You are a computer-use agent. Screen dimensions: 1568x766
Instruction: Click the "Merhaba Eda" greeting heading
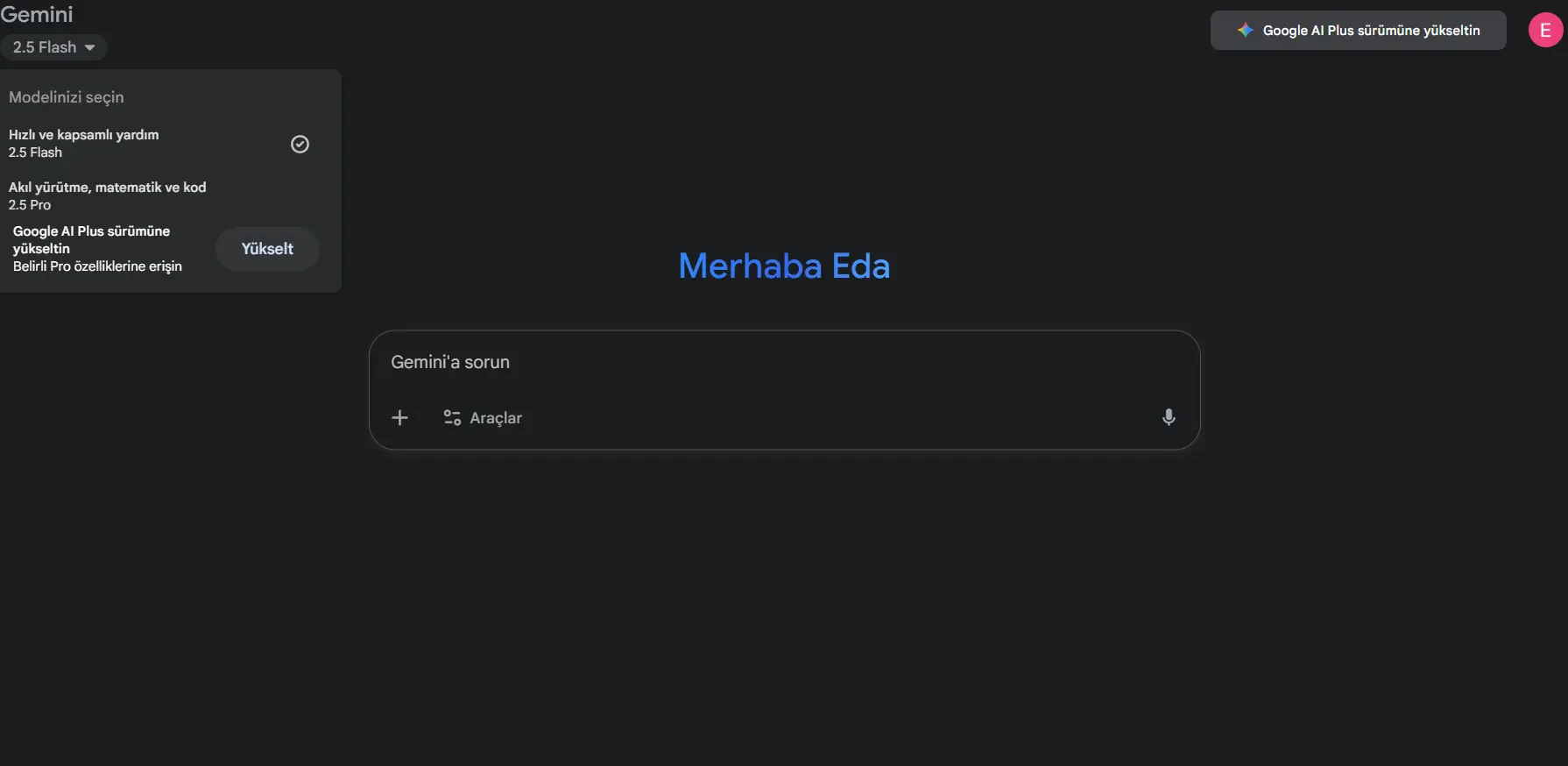click(x=784, y=266)
